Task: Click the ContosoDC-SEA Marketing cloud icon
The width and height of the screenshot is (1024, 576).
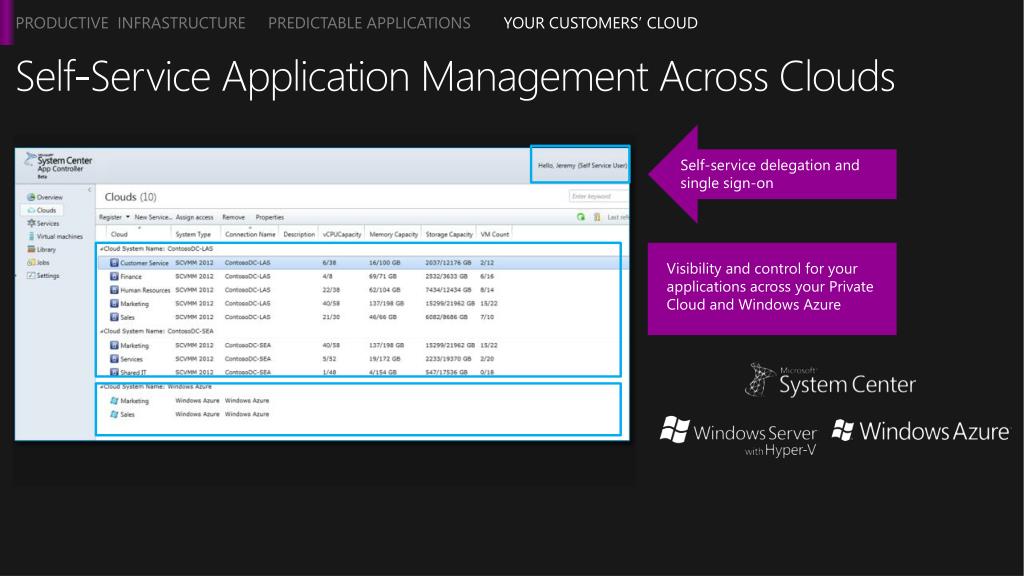Action: click(114, 345)
